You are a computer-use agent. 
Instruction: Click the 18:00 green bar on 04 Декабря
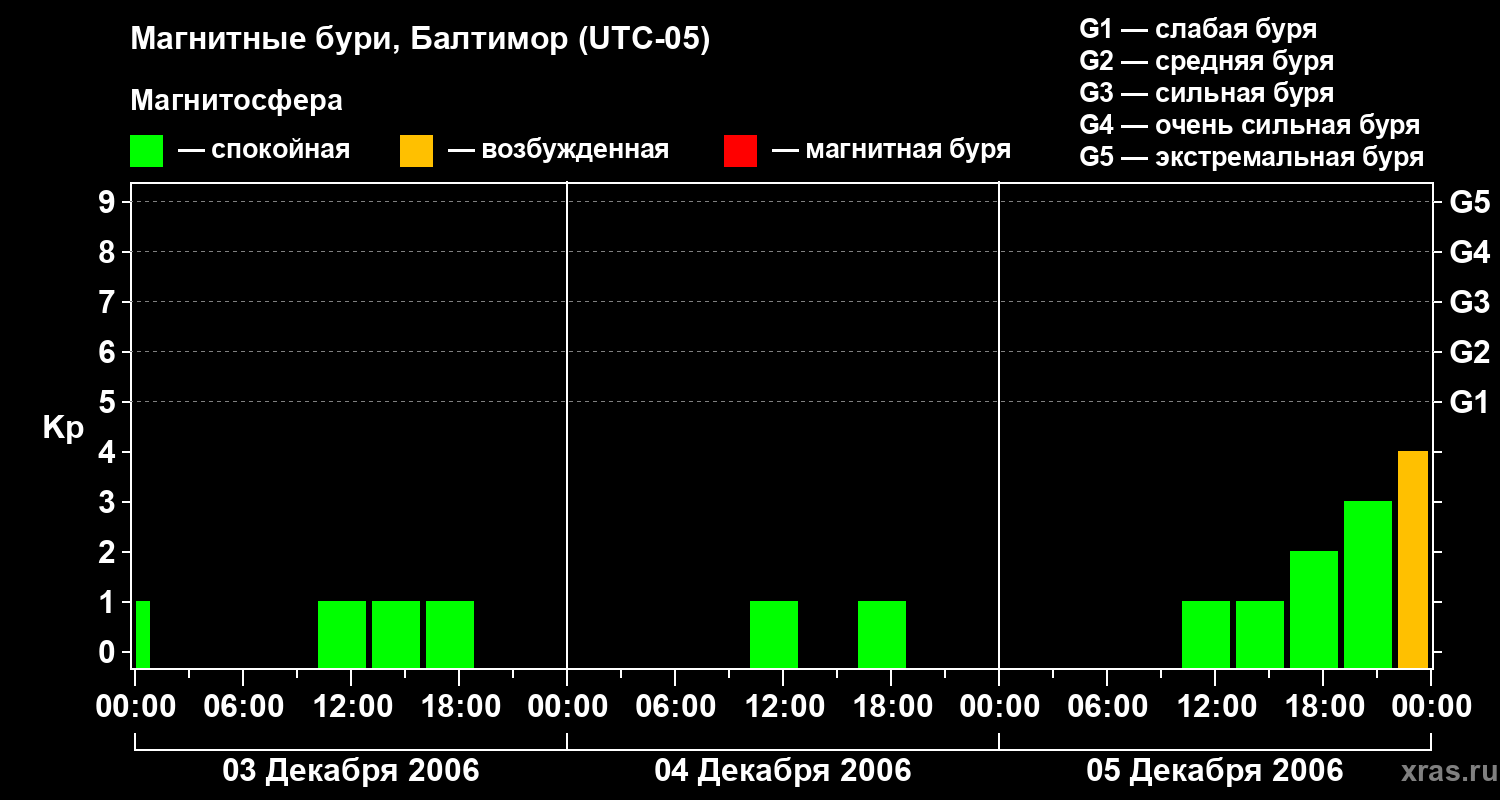882,635
